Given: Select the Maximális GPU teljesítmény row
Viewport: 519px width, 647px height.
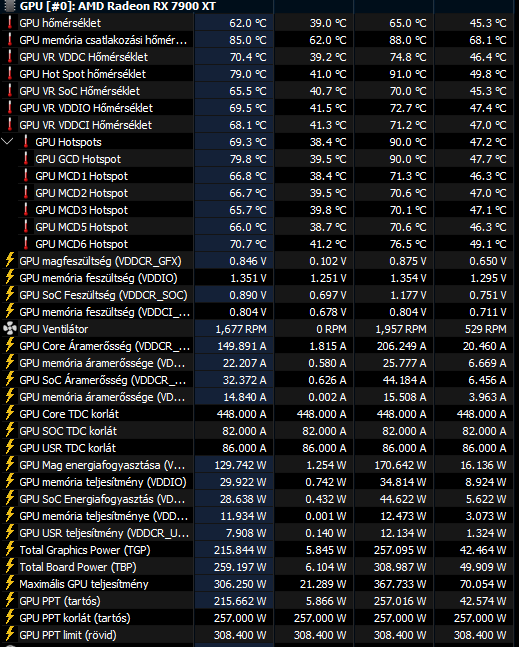Looking at the screenshot, I should pos(260,584).
